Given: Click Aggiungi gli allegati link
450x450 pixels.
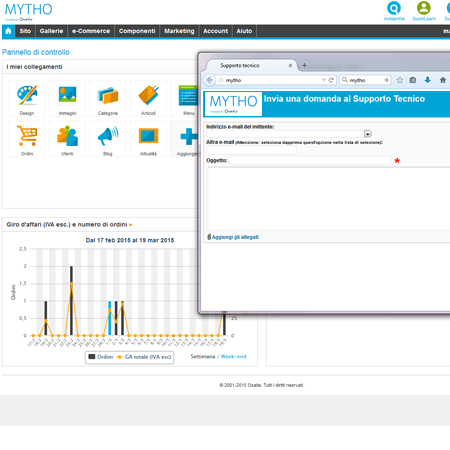Looking at the screenshot, I should tap(235, 237).
